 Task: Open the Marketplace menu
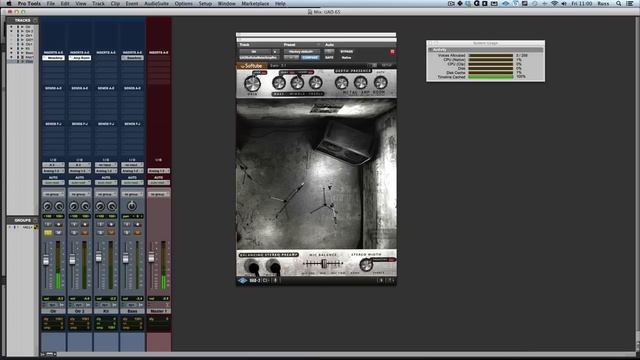click(256, 3)
